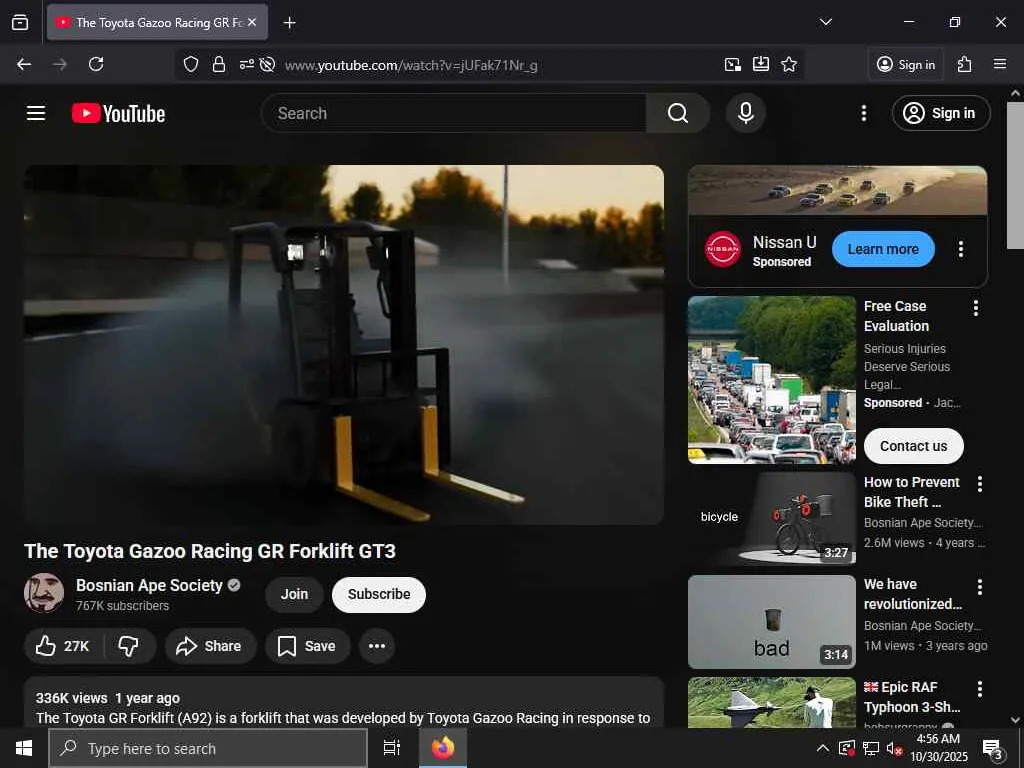Click the muted volume tray icon
The height and width of the screenshot is (768, 1024).
[x=894, y=748]
